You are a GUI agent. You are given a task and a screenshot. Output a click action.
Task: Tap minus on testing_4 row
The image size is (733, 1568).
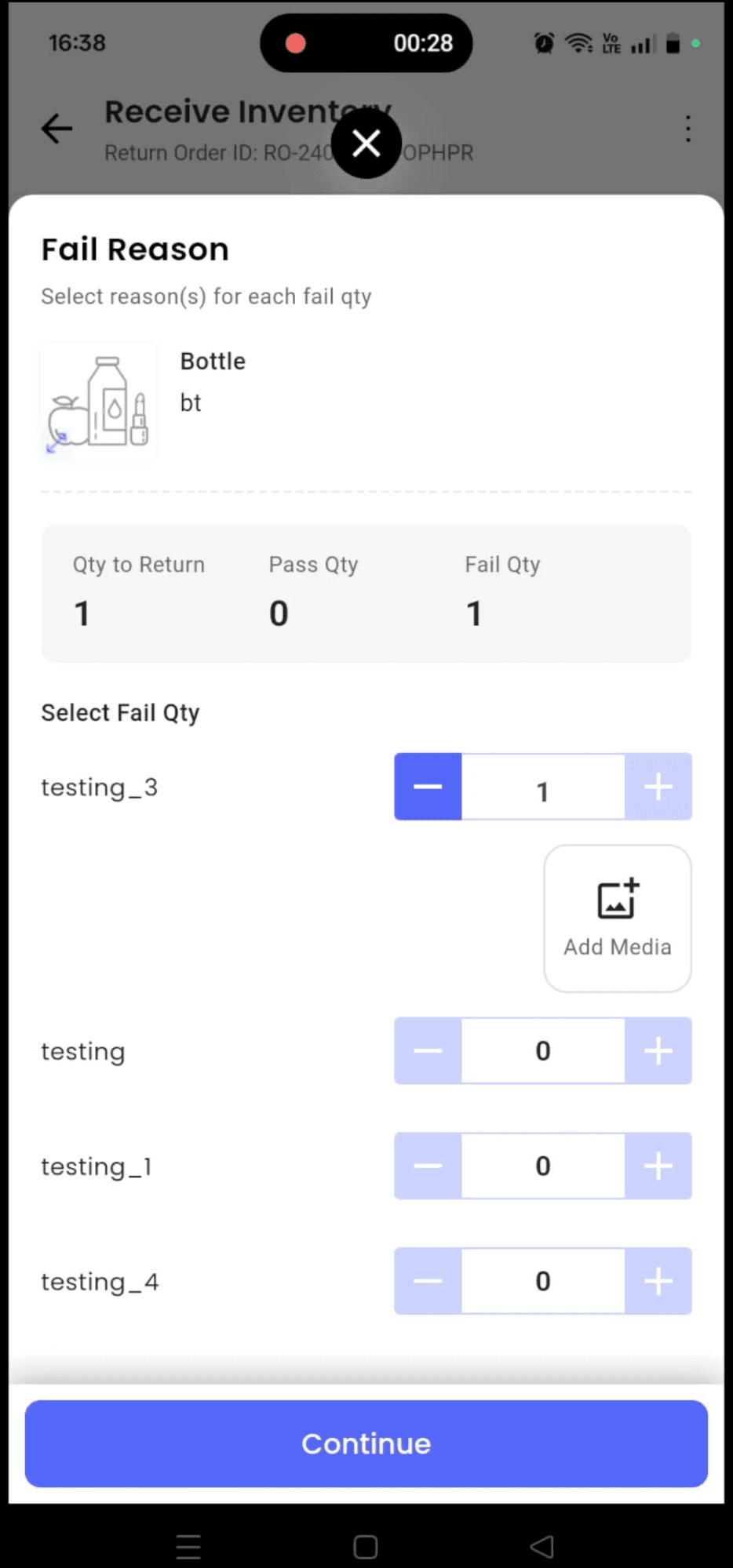point(428,1281)
